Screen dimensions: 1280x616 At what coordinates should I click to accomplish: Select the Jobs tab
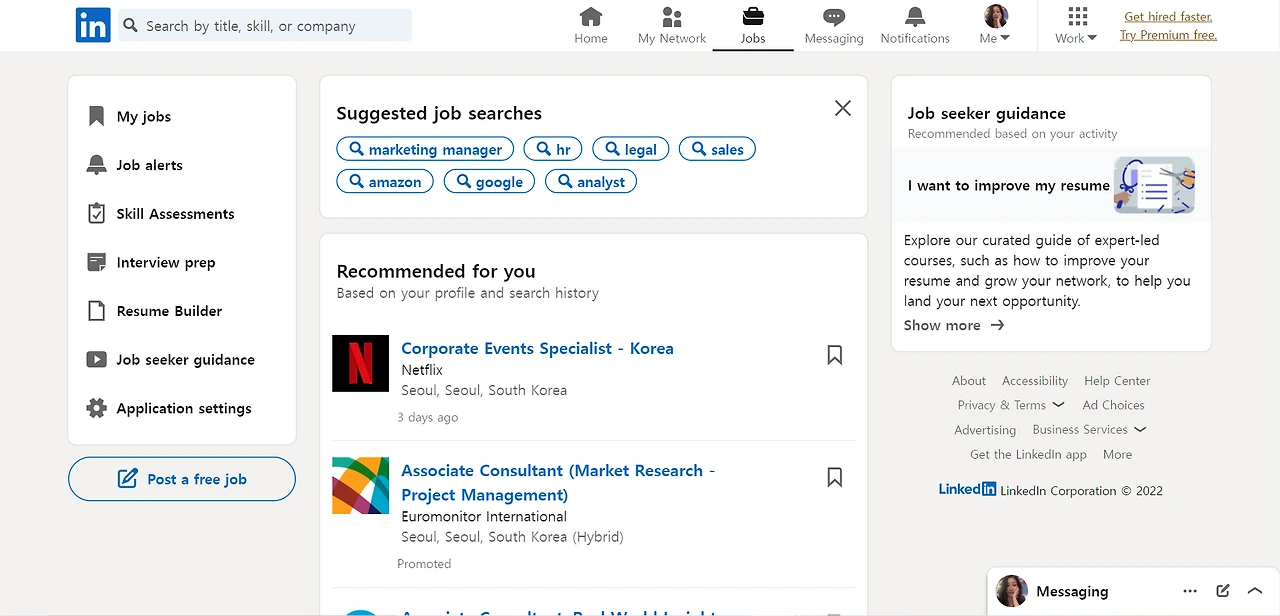tap(753, 25)
